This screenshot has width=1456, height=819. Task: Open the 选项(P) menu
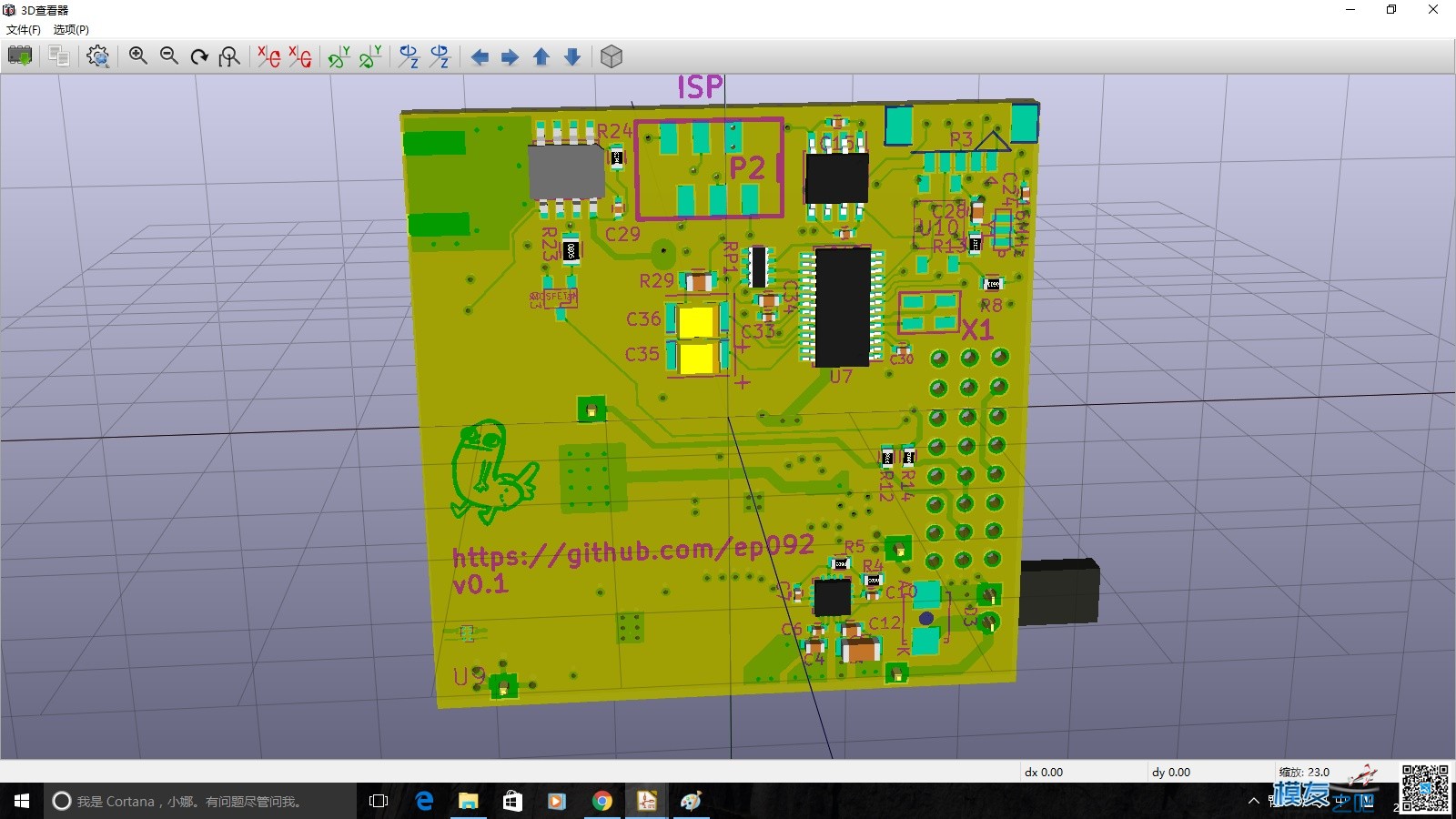point(71,29)
